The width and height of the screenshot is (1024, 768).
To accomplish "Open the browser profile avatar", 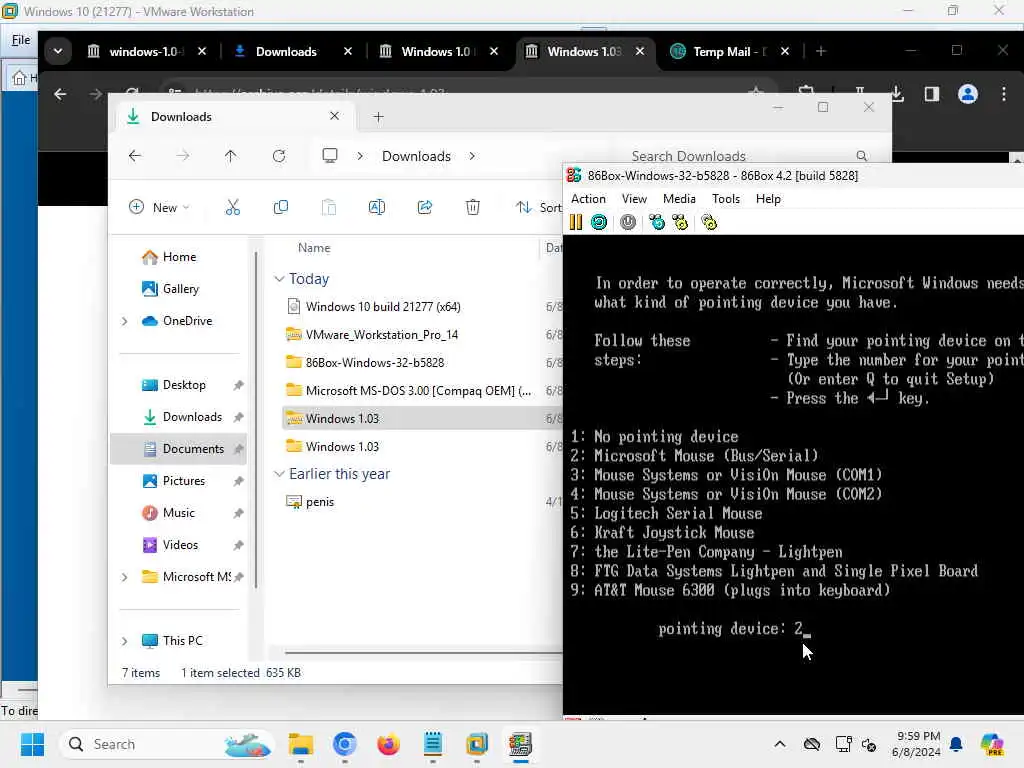I will 968,95.
